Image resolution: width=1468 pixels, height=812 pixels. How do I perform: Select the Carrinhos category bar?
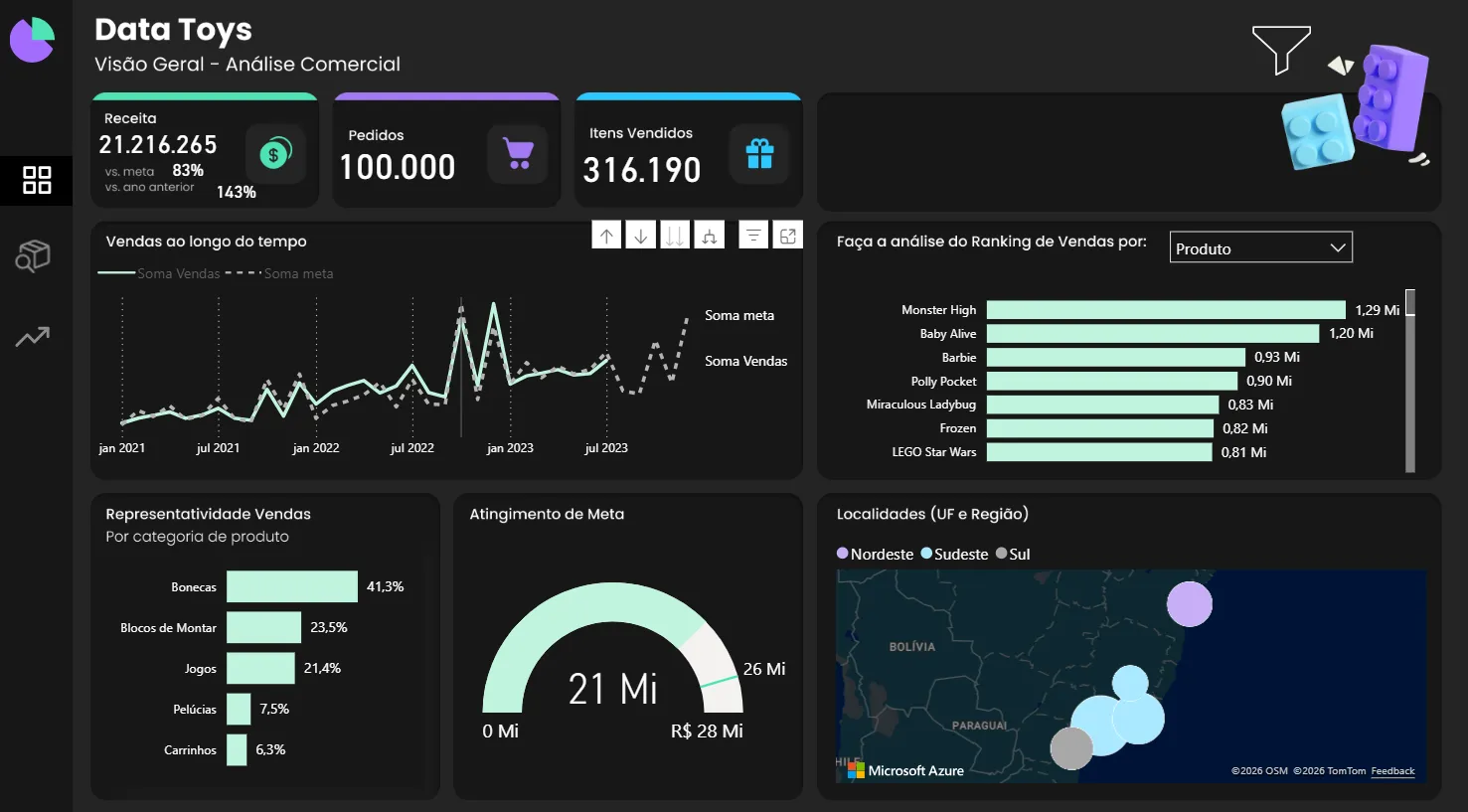click(x=237, y=749)
